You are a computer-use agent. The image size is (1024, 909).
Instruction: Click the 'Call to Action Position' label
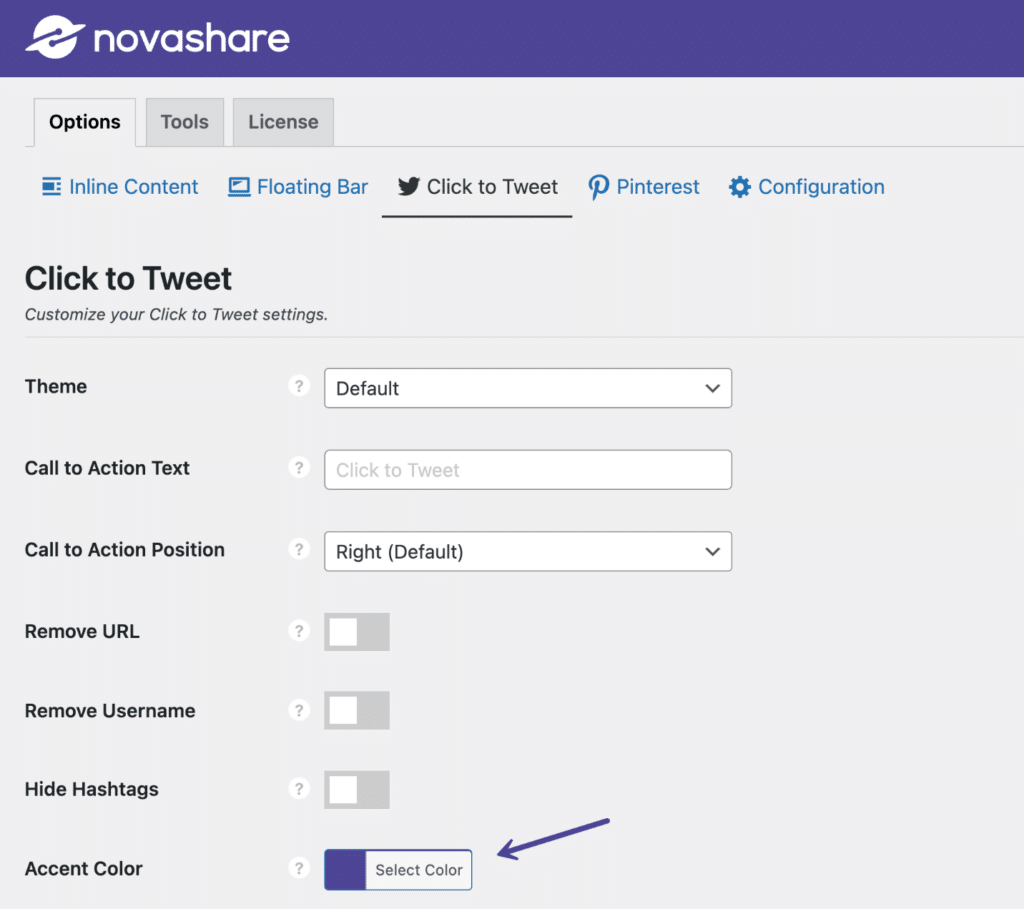125,550
